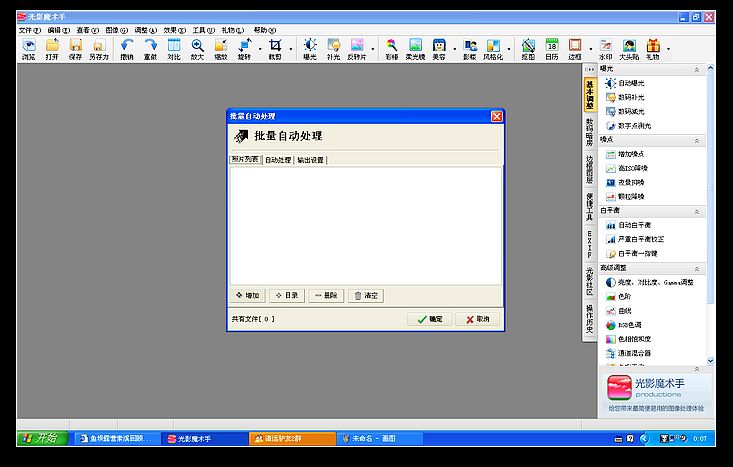This screenshot has width=733, height=467.
Task: Click the 撤销 (Undo) toolbar icon
Action: [127, 48]
